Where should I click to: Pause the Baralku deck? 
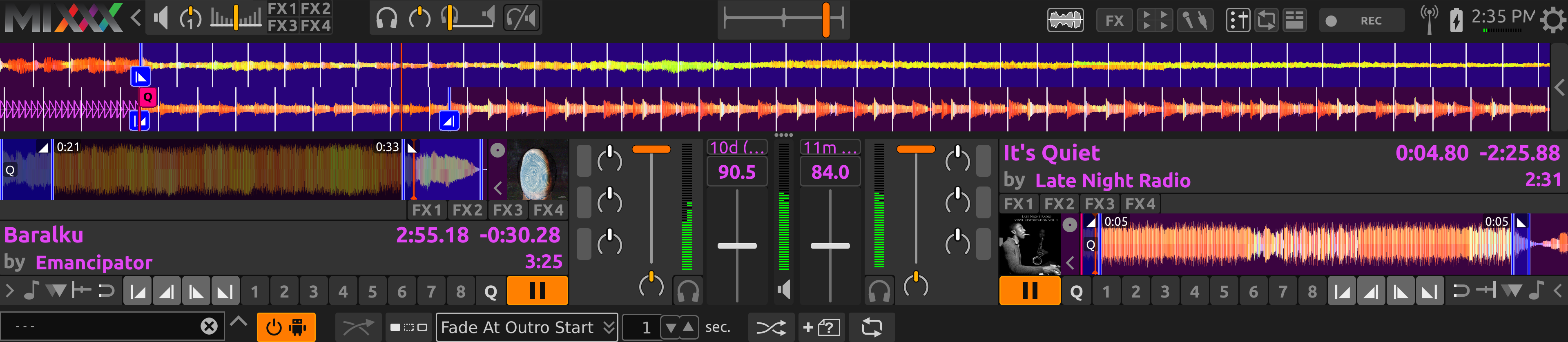(537, 291)
